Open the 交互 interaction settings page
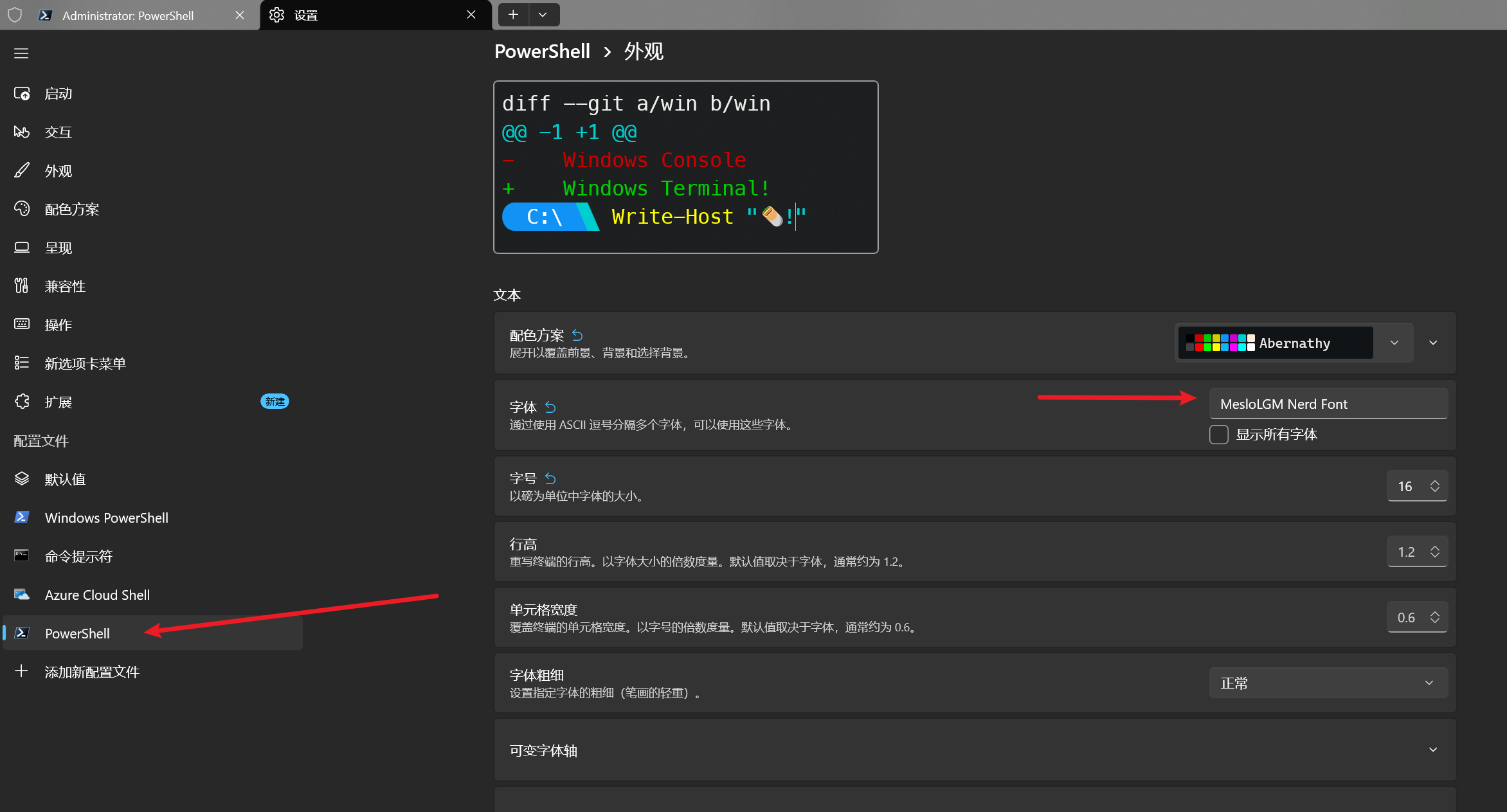 pyautogui.click(x=152, y=132)
